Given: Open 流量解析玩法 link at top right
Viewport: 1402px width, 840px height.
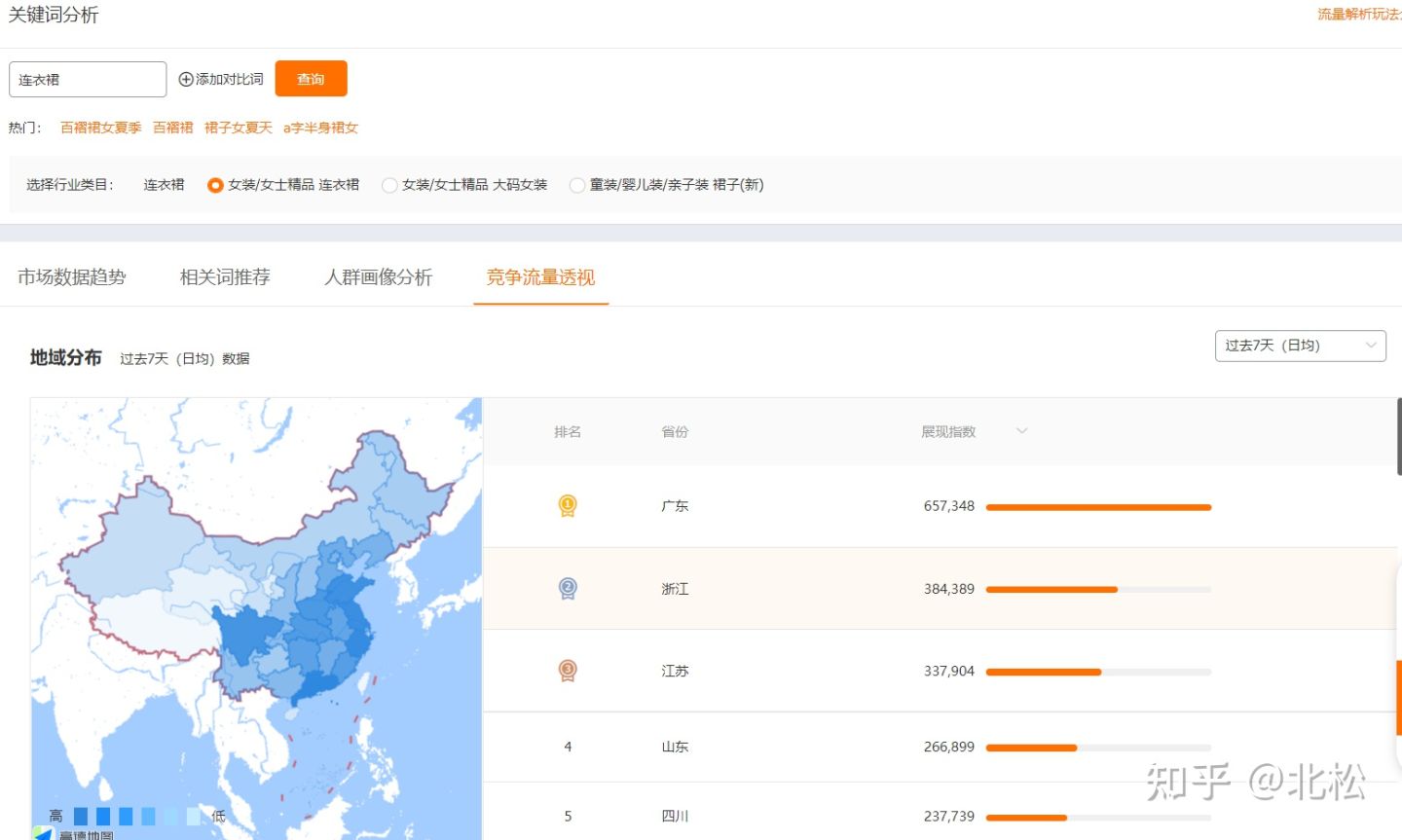Looking at the screenshot, I should coord(1359,14).
